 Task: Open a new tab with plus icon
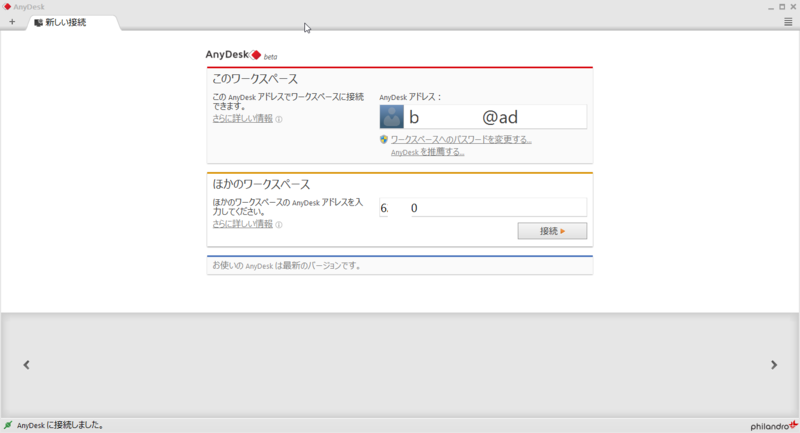coord(12,22)
